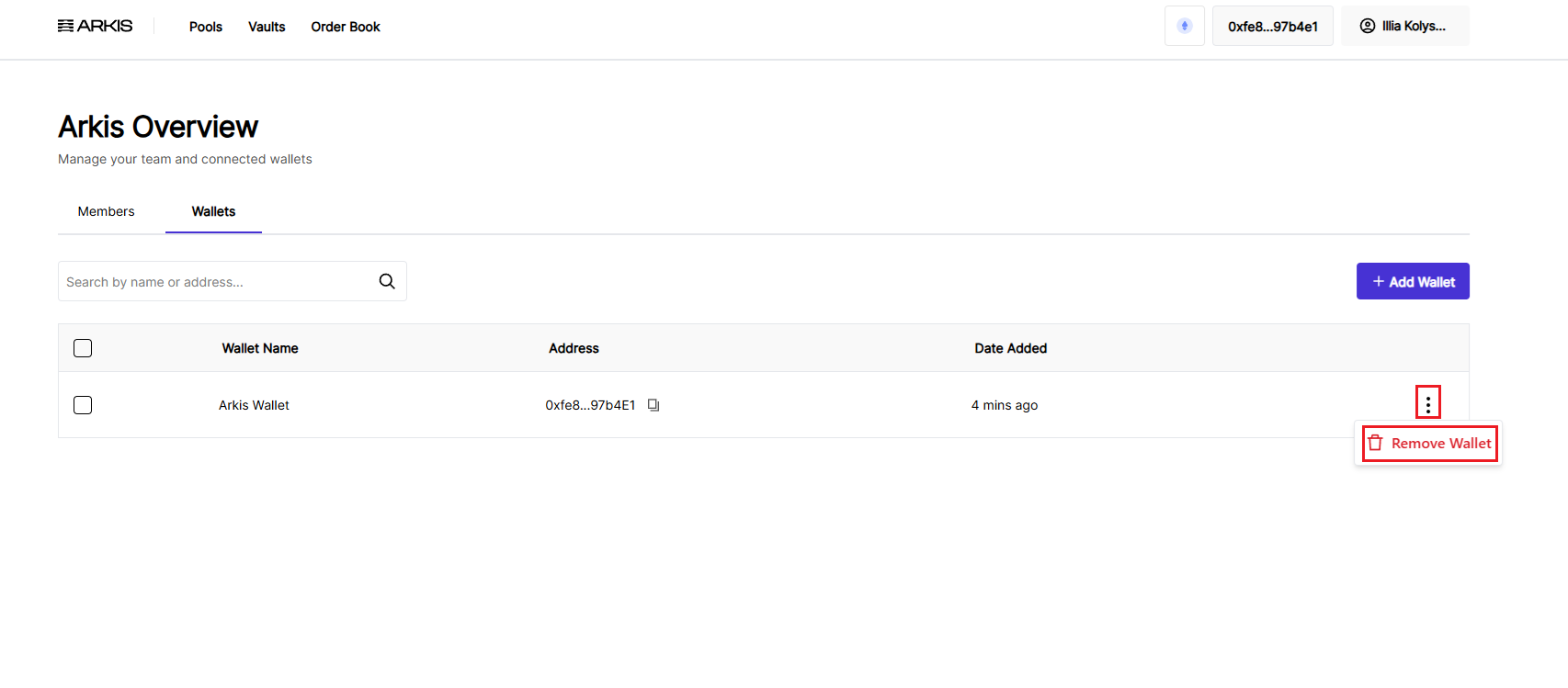1568x688 pixels.
Task: Click the trash icon in Remove Wallet
Action: tap(1375, 444)
